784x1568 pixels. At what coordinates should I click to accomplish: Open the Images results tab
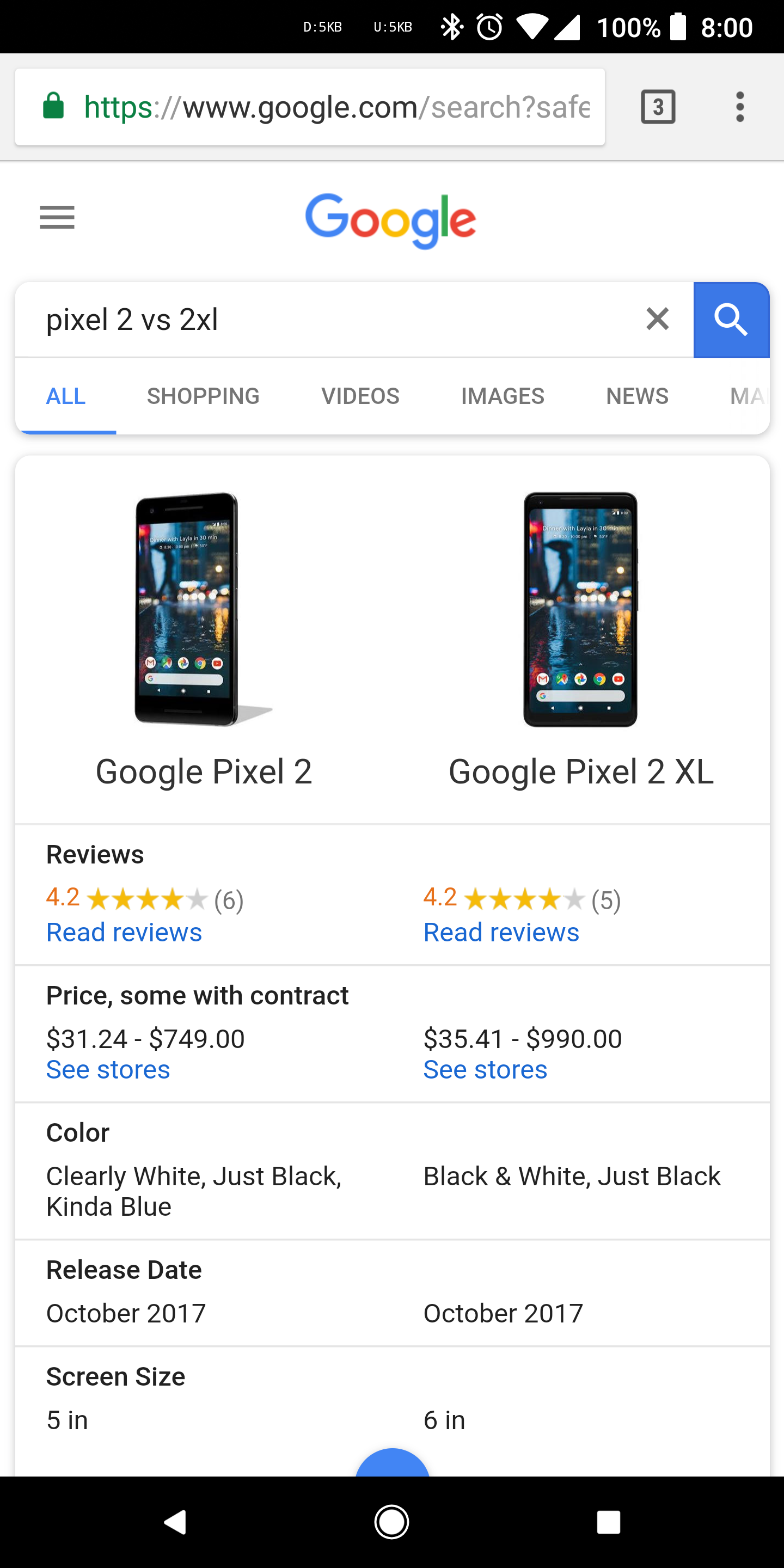(x=502, y=396)
